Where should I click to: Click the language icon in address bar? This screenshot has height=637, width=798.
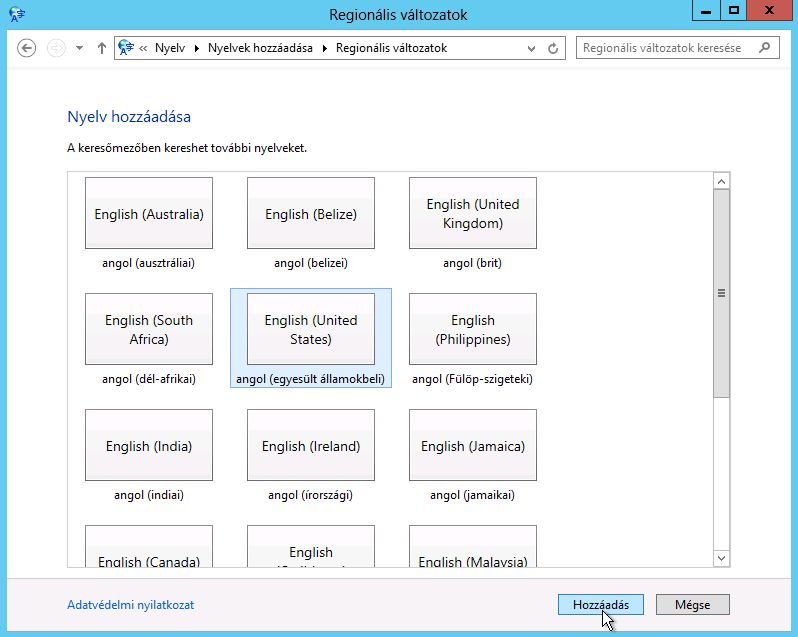[126, 48]
